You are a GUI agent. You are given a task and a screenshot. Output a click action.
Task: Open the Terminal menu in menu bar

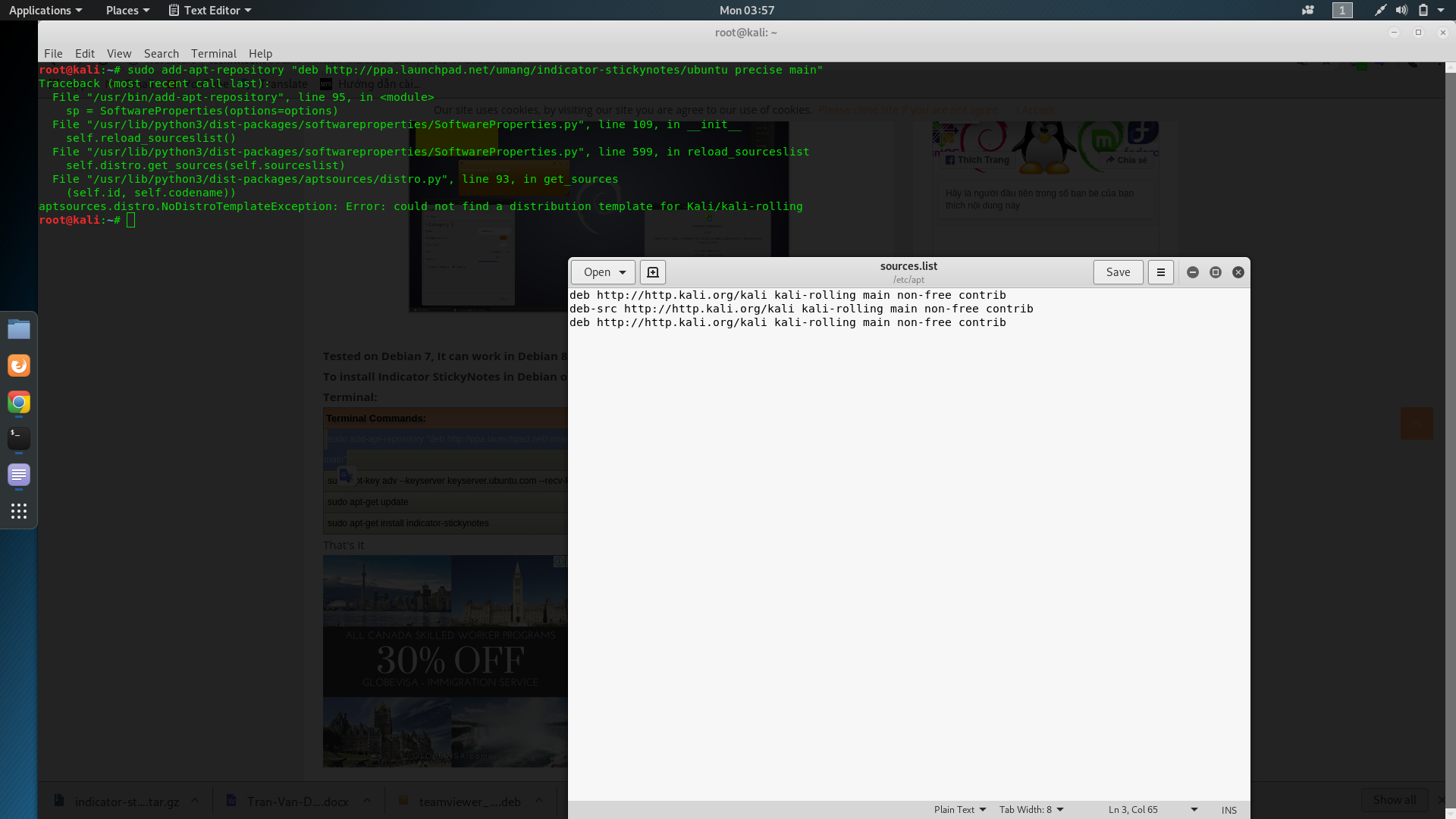point(213,53)
